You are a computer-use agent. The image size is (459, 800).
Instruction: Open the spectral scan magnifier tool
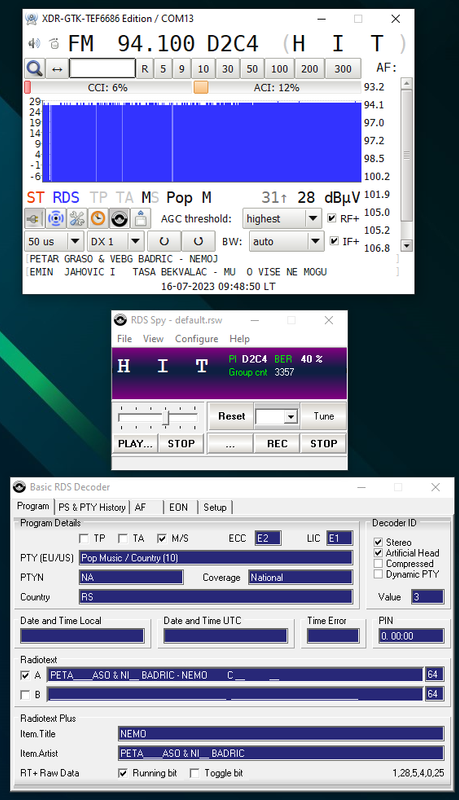(x=35, y=68)
